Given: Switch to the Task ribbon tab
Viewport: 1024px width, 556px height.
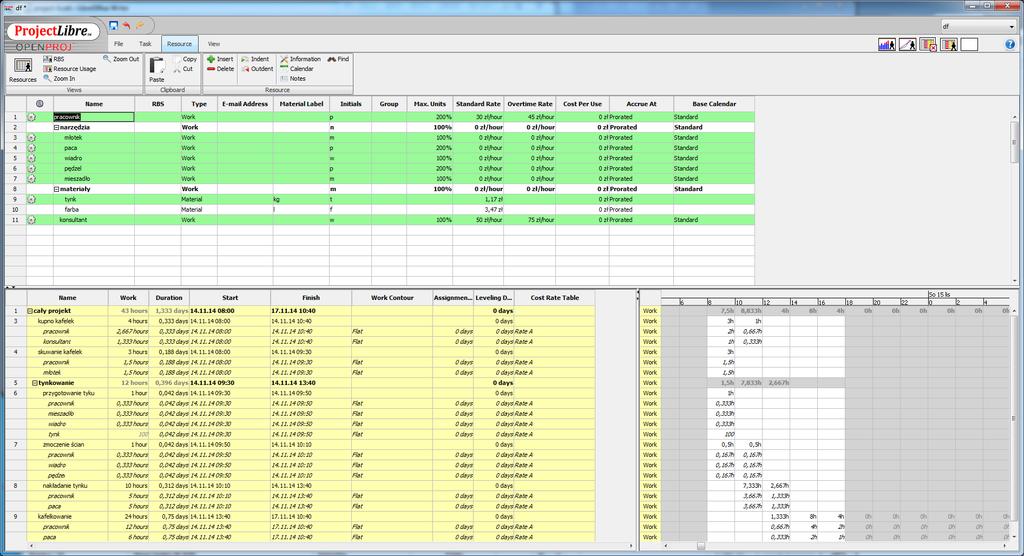Looking at the screenshot, I should tap(145, 44).
